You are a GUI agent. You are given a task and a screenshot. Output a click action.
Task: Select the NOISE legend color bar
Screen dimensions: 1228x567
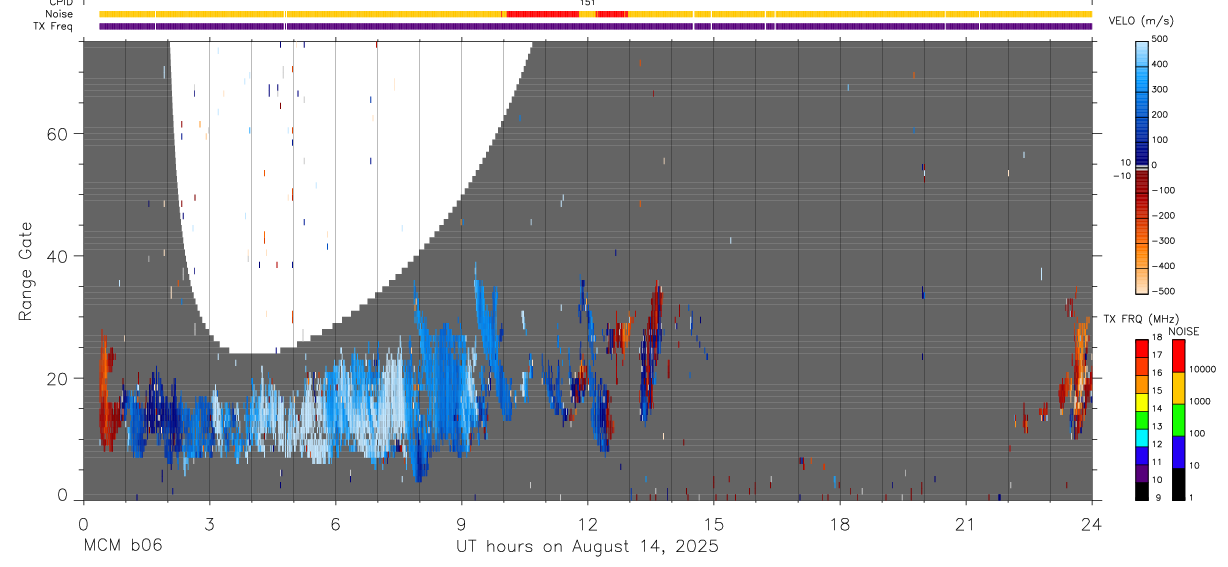click(x=1179, y=419)
